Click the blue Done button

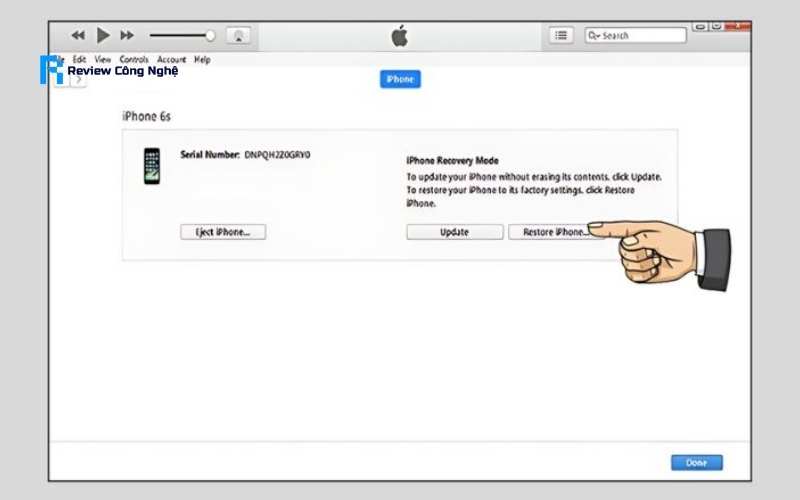click(x=696, y=462)
